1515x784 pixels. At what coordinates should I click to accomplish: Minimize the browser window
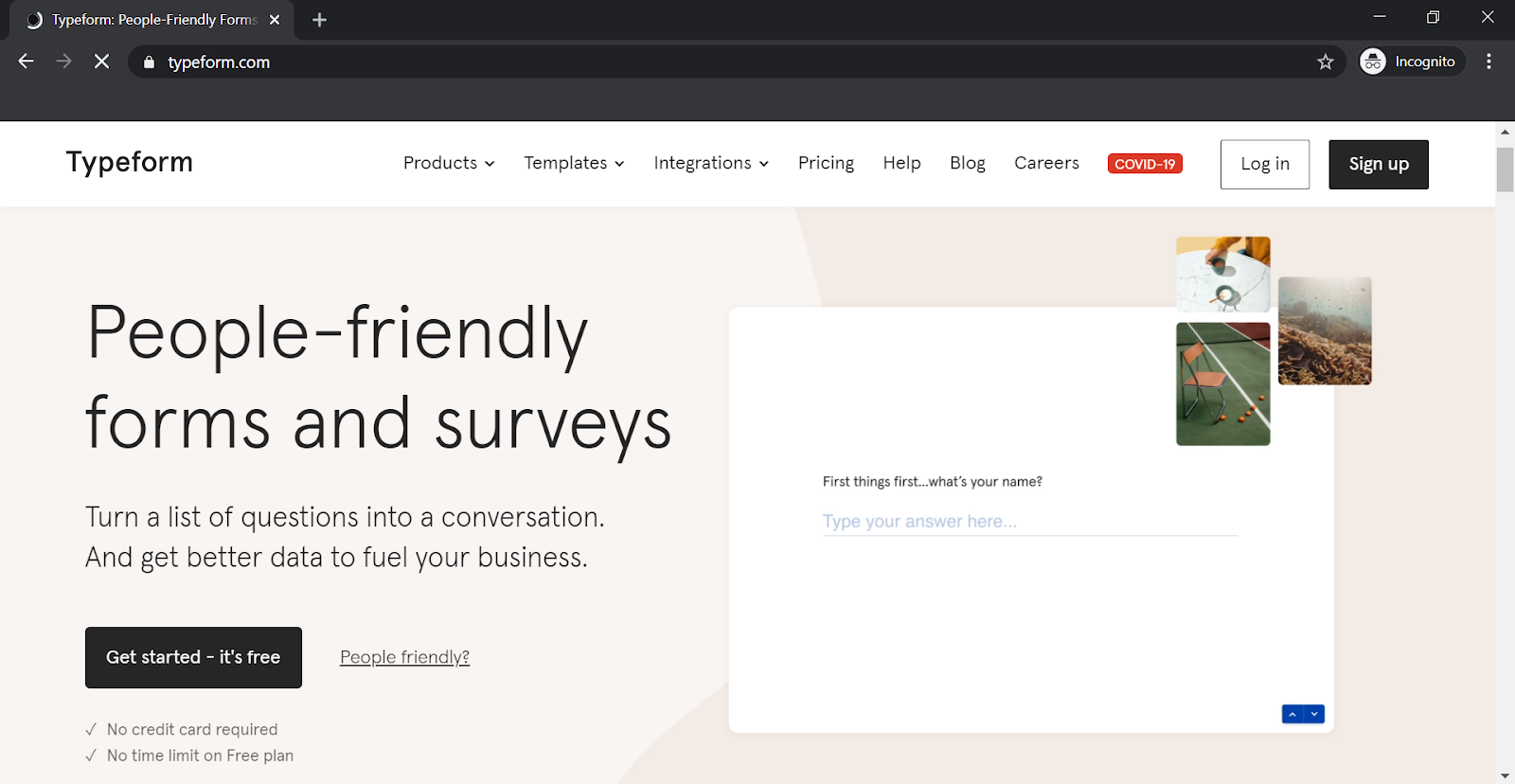(1380, 17)
